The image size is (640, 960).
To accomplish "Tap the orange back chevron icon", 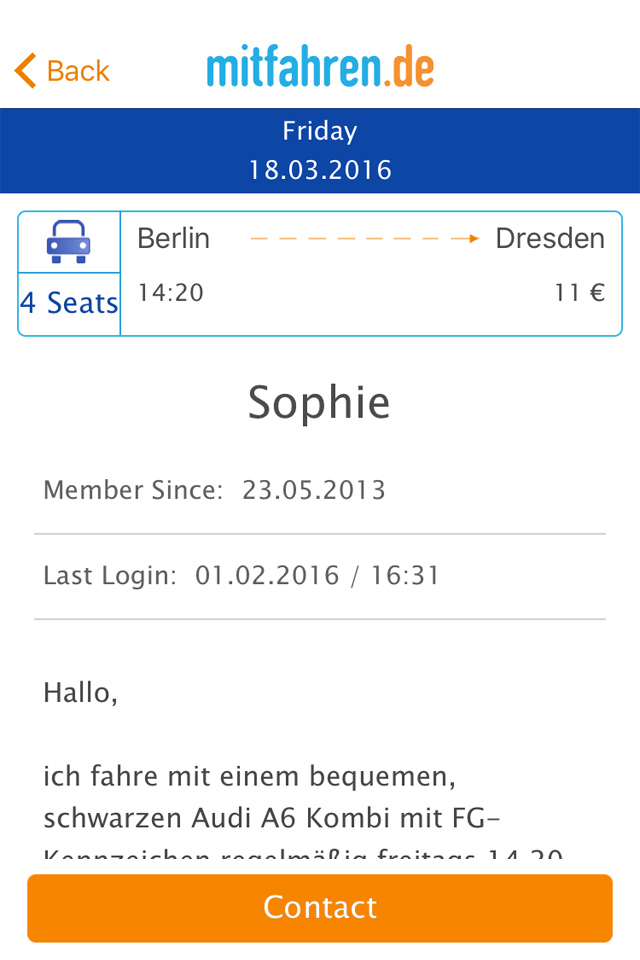I will tap(25, 71).
